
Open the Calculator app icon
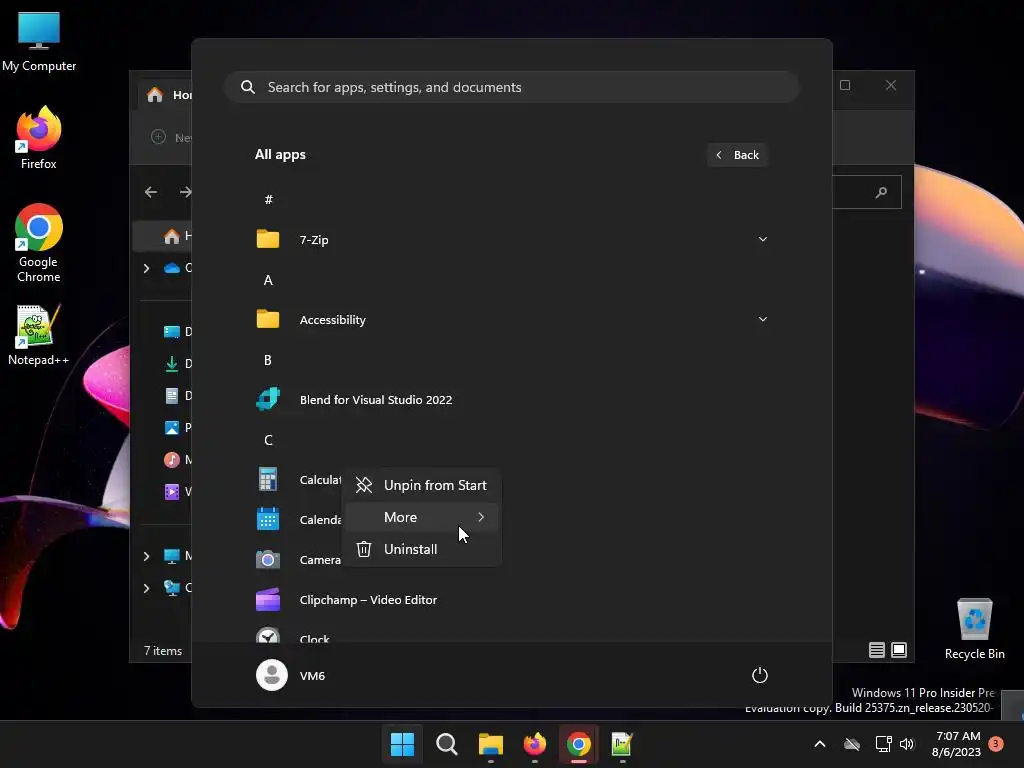pos(268,479)
